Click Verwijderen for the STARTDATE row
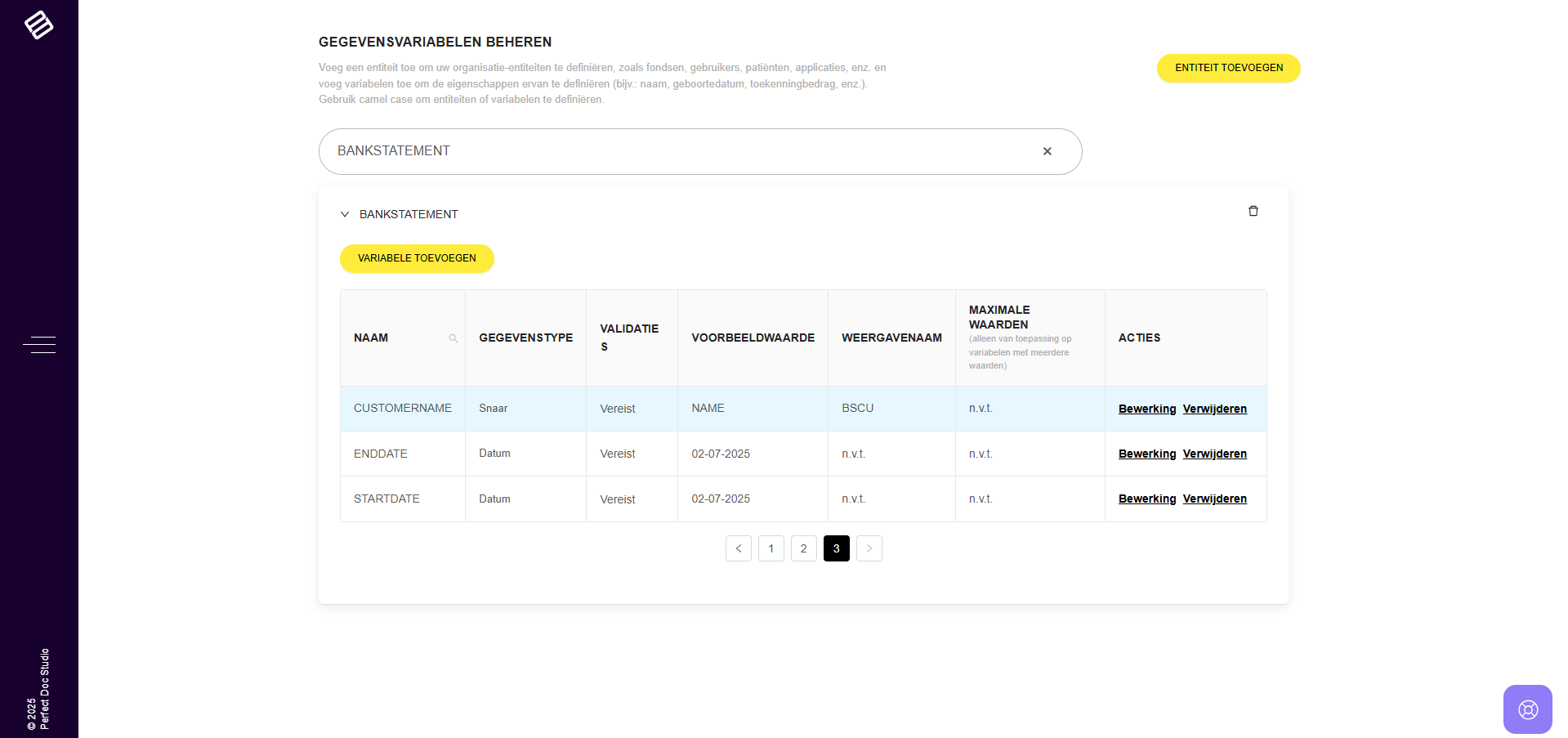This screenshot has height=738, width=1568. (1214, 499)
